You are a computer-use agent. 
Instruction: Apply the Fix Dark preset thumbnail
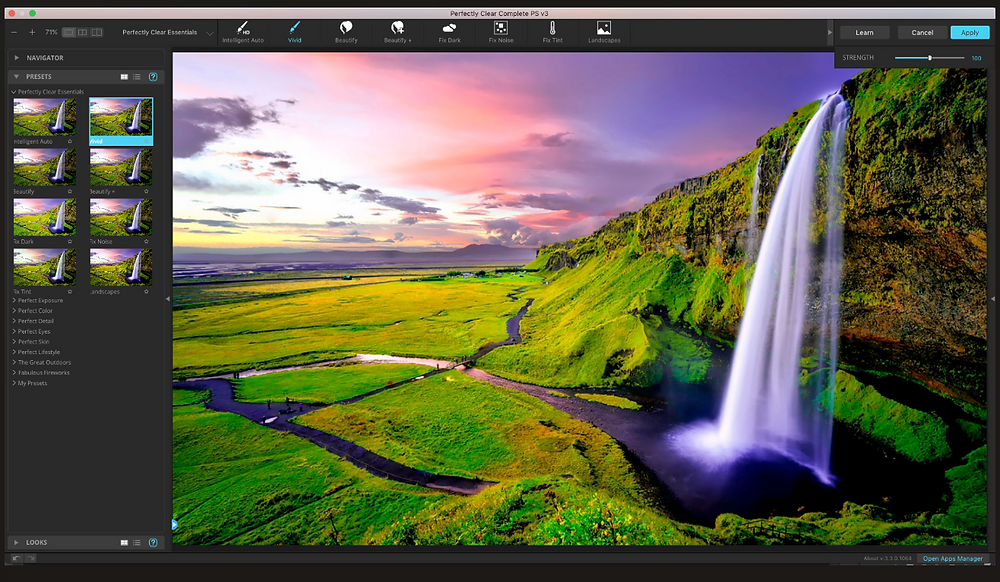point(45,217)
